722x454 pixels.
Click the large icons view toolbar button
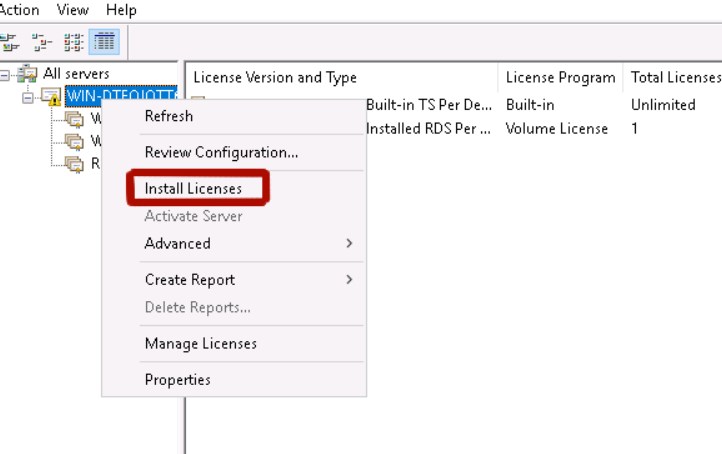coord(10,42)
